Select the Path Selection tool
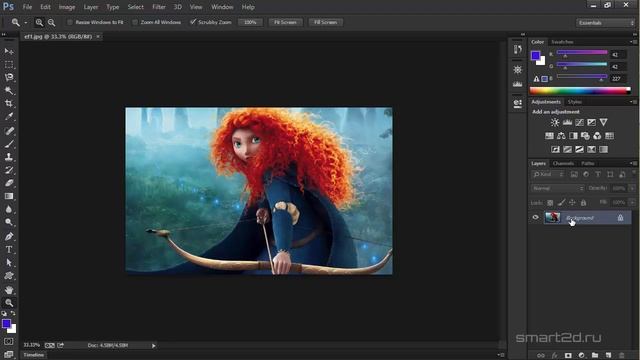This screenshot has height=360, width=640. (x=9, y=262)
